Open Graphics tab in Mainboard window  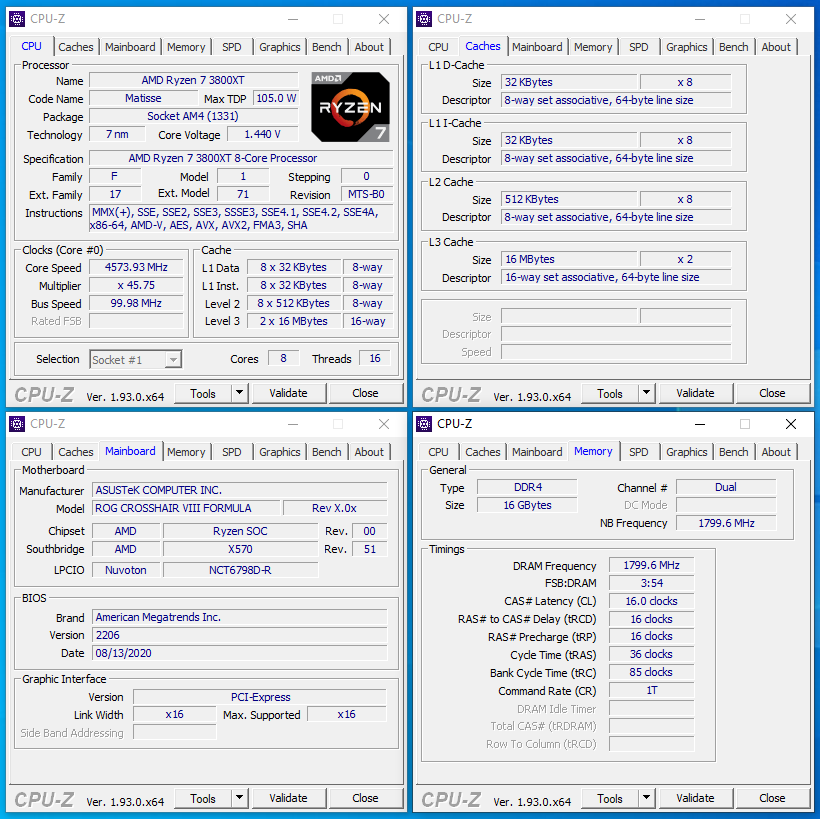280,452
